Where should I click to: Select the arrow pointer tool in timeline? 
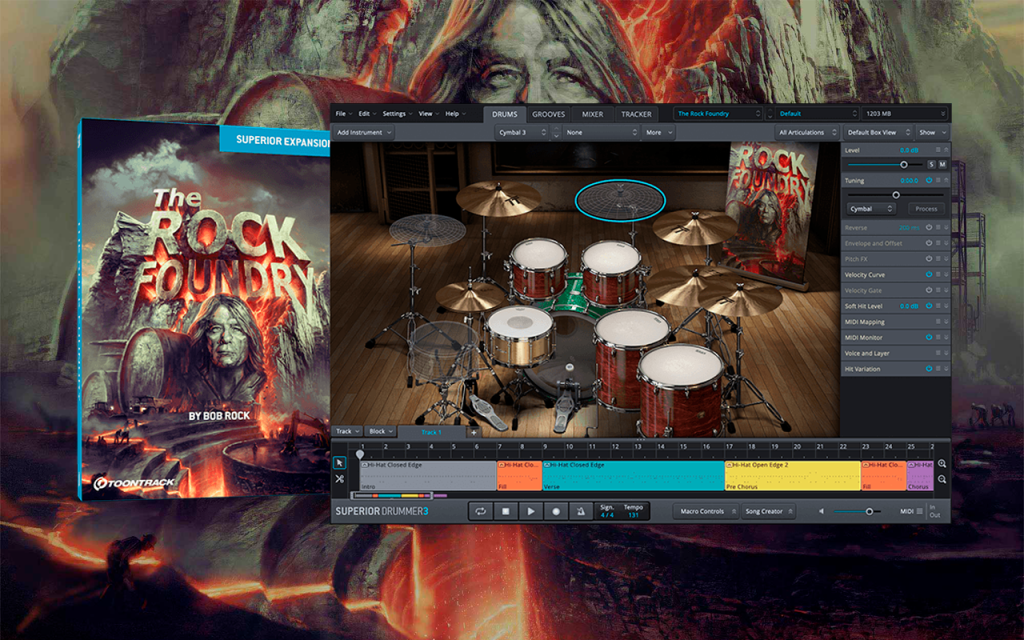[x=340, y=463]
